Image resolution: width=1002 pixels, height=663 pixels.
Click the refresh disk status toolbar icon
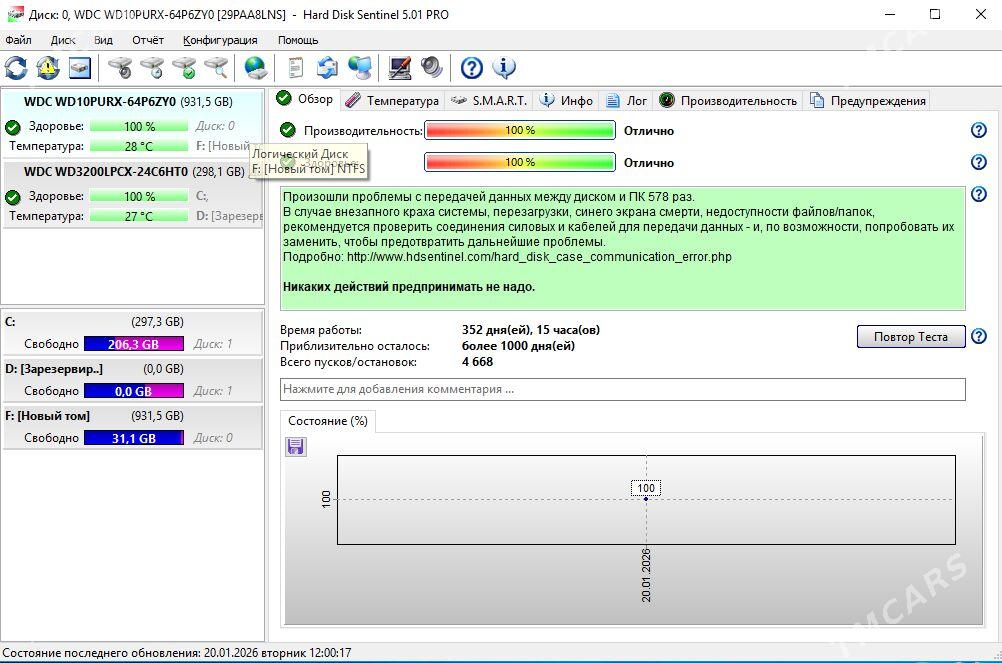click(x=16, y=68)
